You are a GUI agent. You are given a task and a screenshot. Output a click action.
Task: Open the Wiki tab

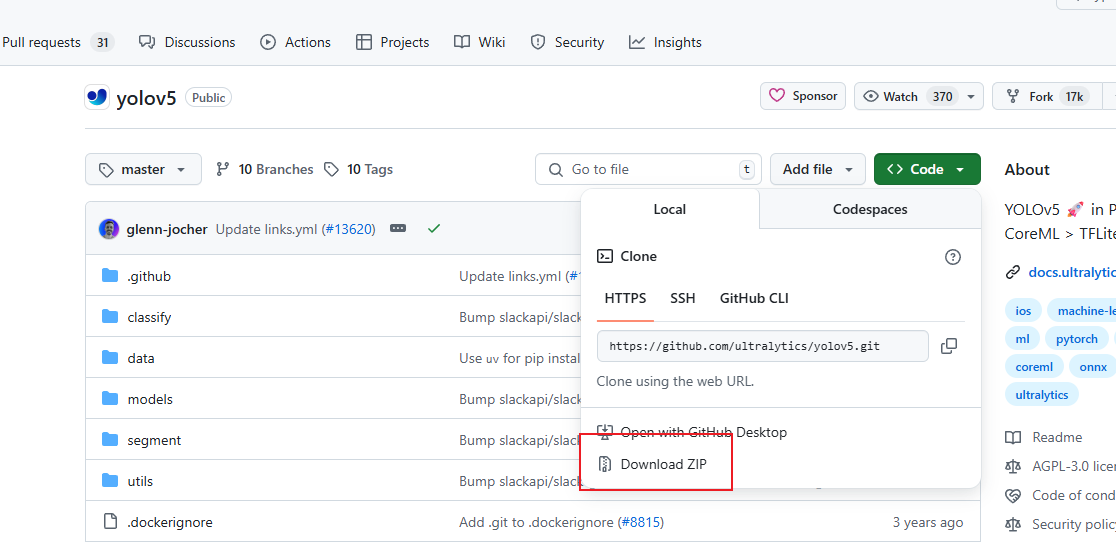pyautogui.click(x=480, y=43)
